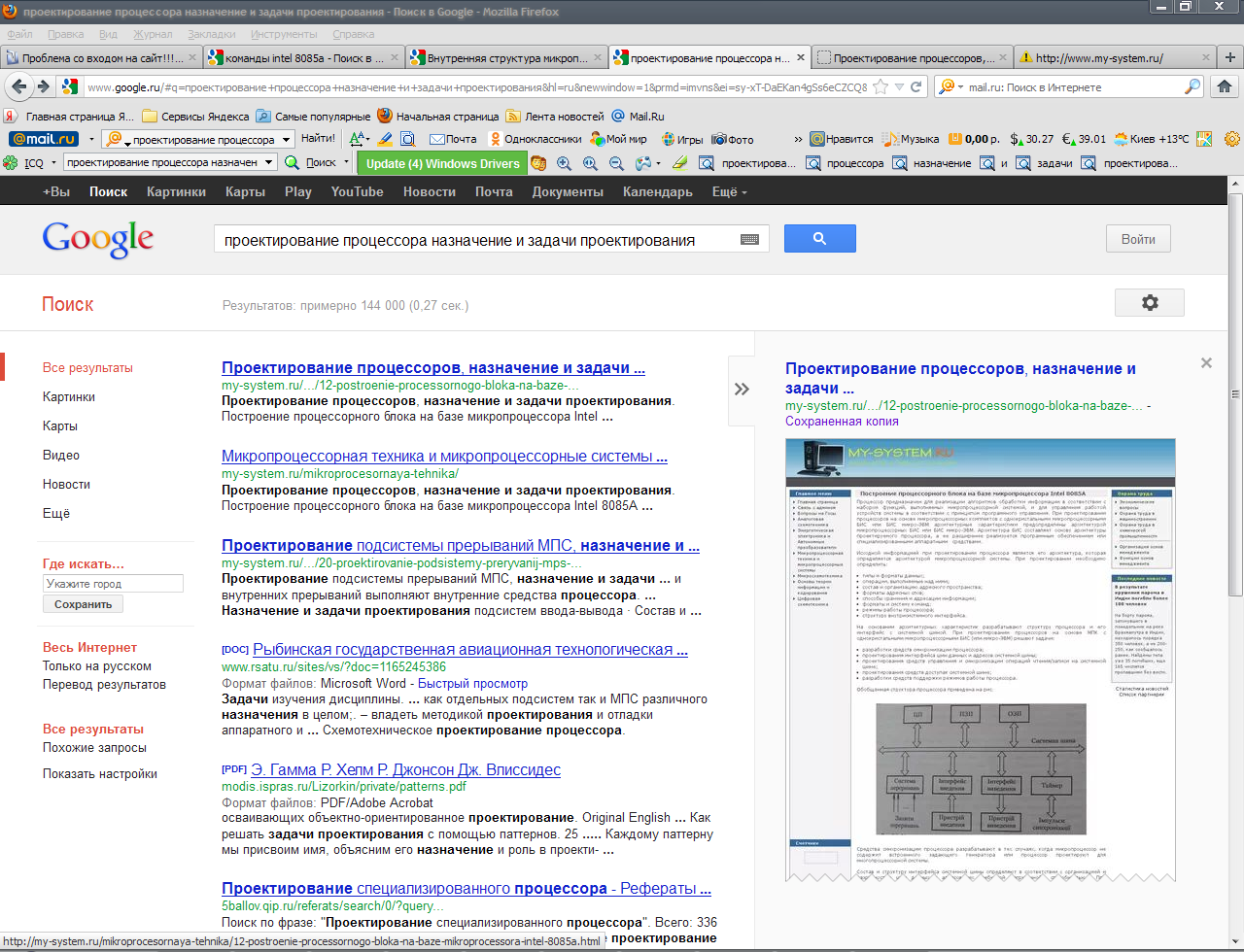This screenshot has height=952, width=1244.
Task: Bookmark this page with the star icon
Action: click(881, 87)
